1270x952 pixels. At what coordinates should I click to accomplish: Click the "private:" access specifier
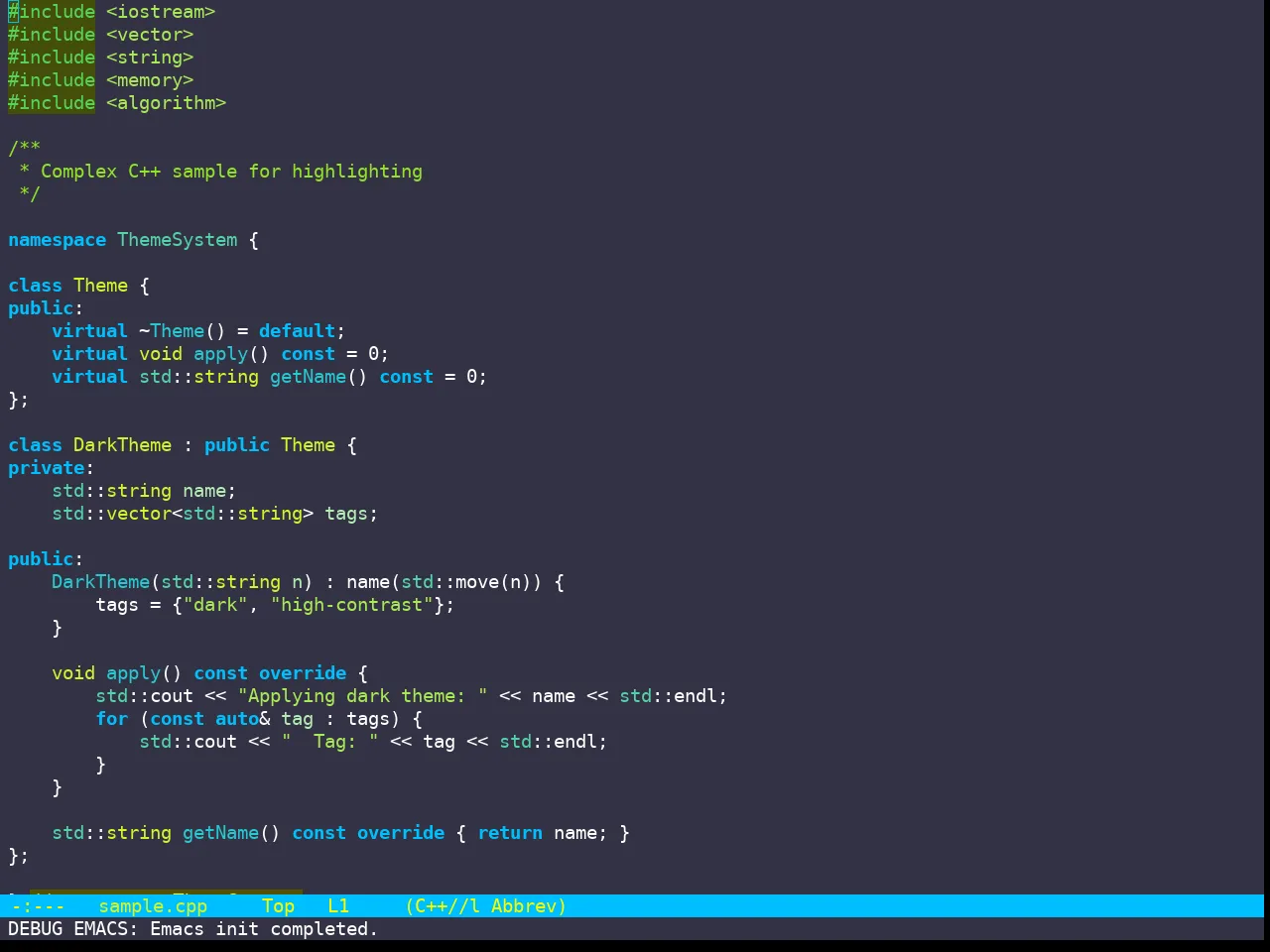point(51,468)
